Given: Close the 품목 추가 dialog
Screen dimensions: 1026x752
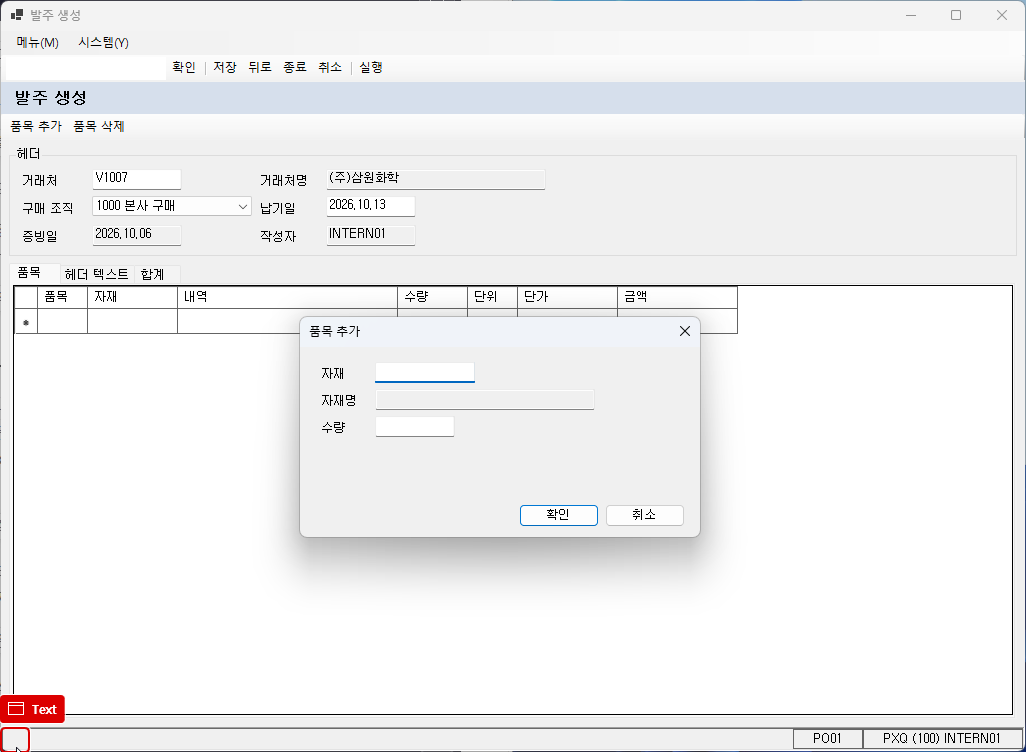Looking at the screenshot, I should click(x=684, y=331).
